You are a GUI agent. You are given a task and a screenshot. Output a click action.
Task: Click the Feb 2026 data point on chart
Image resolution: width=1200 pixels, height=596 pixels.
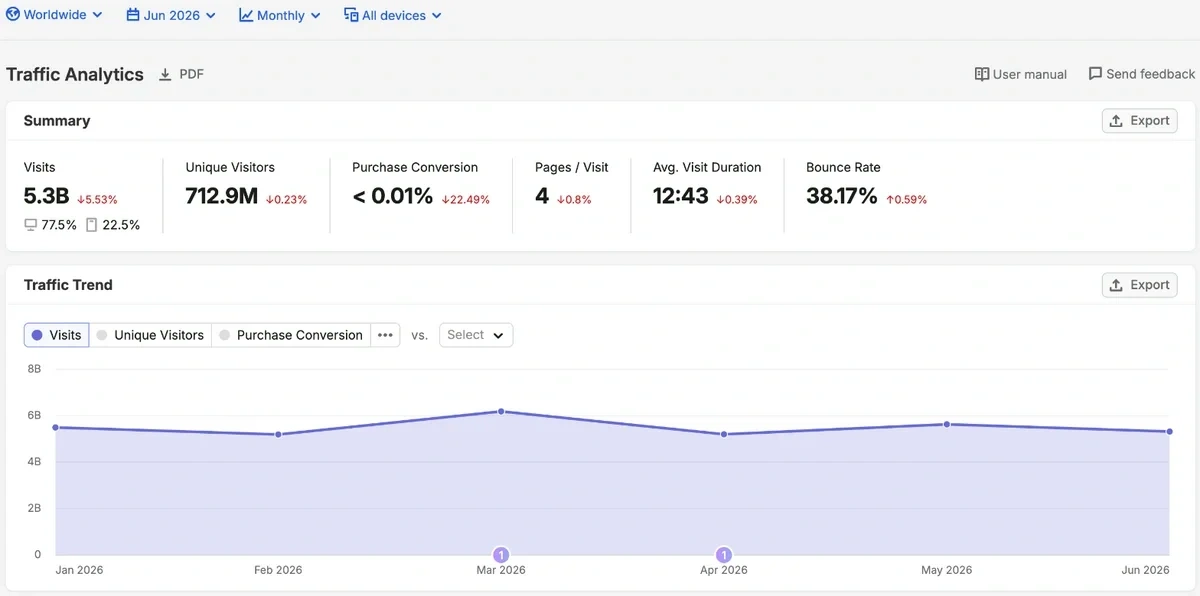tap(278, 434)
